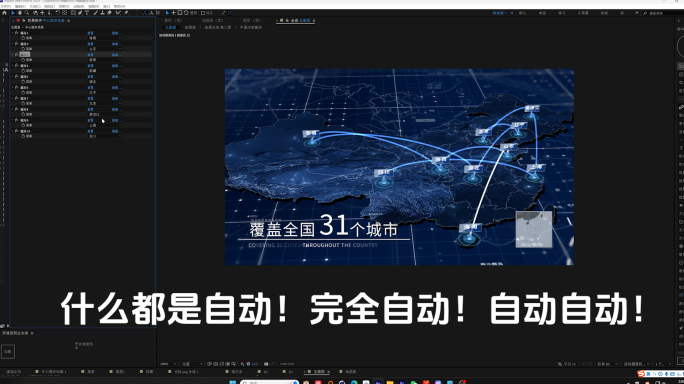Select the Selection arrow tool
684x384 pixels.
coord(13,13)
